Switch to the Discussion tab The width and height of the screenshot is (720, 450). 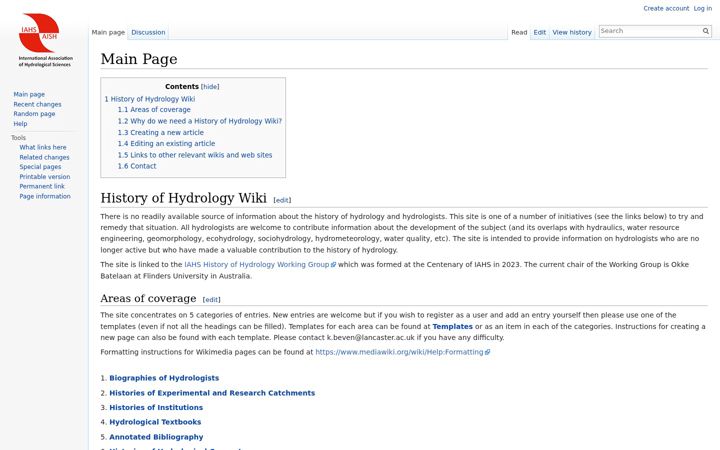pos(148,33)
